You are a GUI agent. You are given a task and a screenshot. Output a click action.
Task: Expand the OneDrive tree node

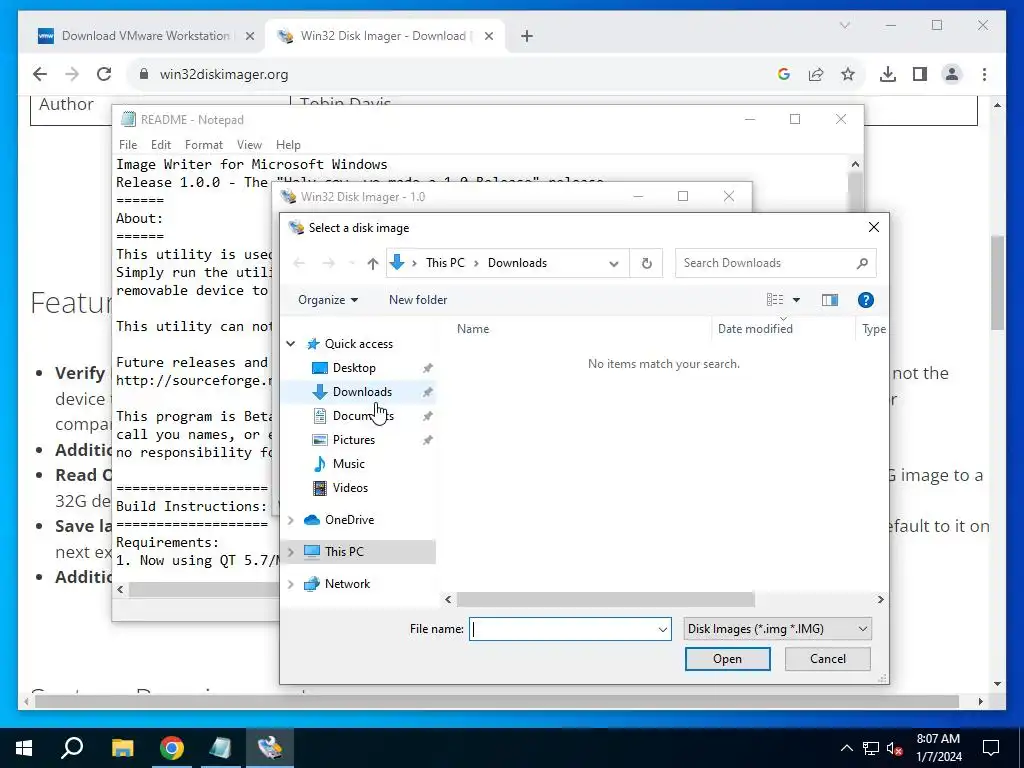tap(291, 520)
